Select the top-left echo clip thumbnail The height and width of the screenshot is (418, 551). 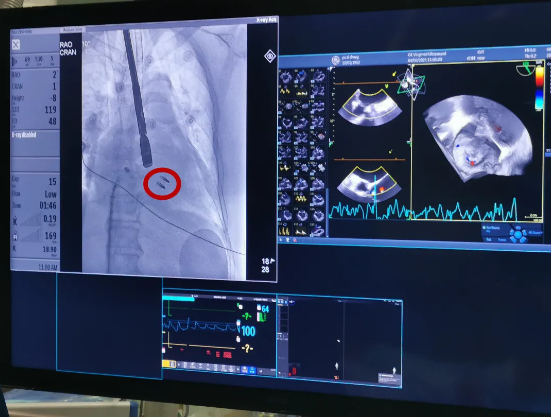[285, 76]
